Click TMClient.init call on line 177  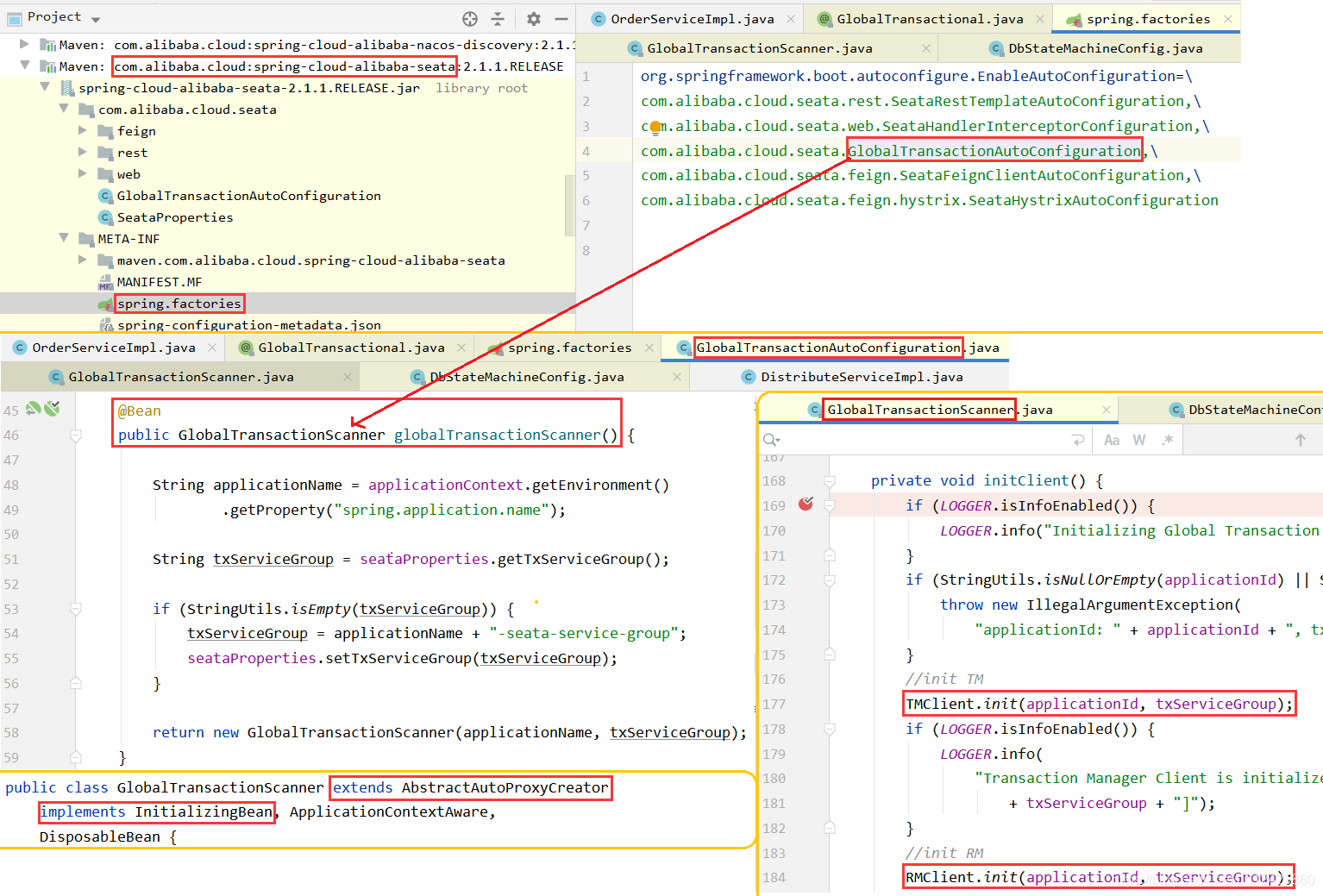pyautogui.click(x=1099, y=704)
